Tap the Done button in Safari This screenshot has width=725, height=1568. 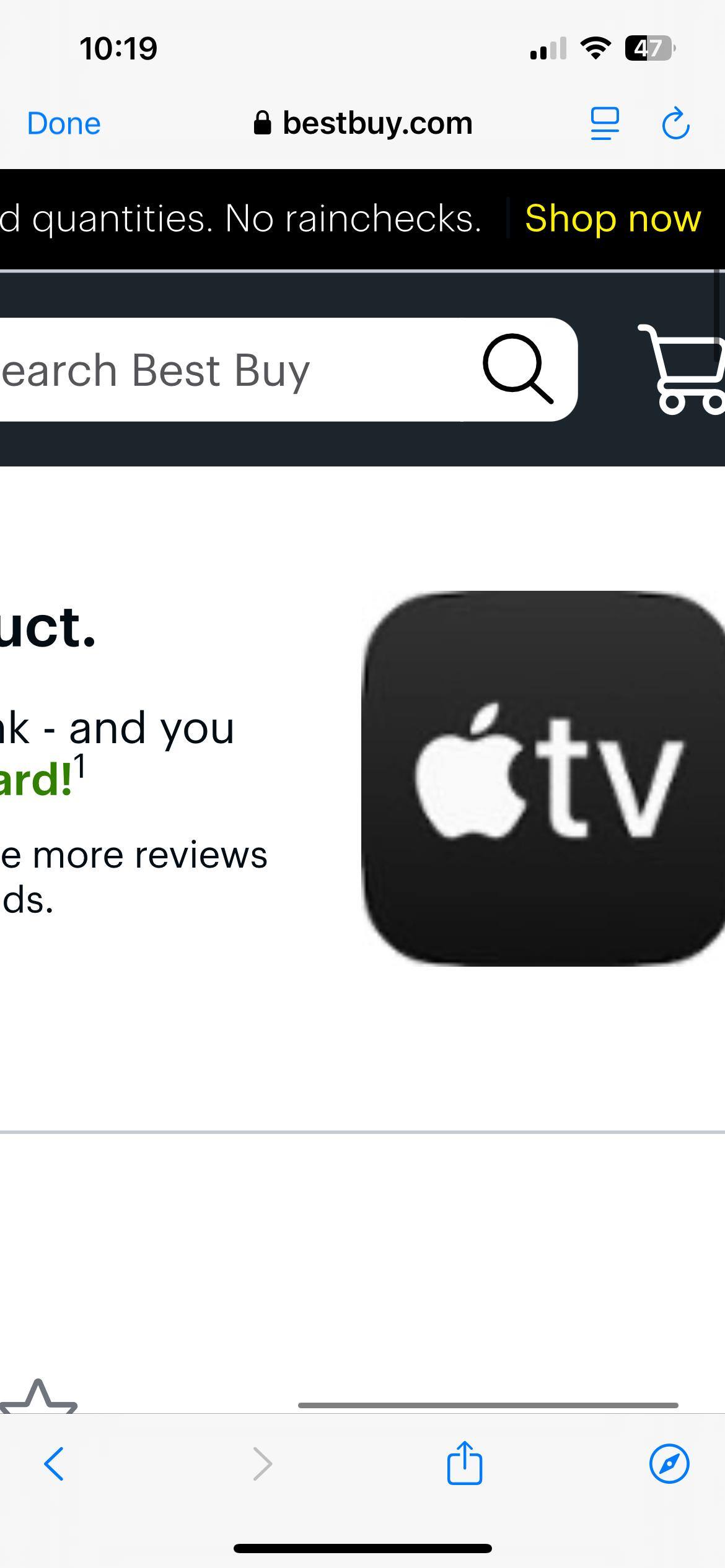(64, 124)
